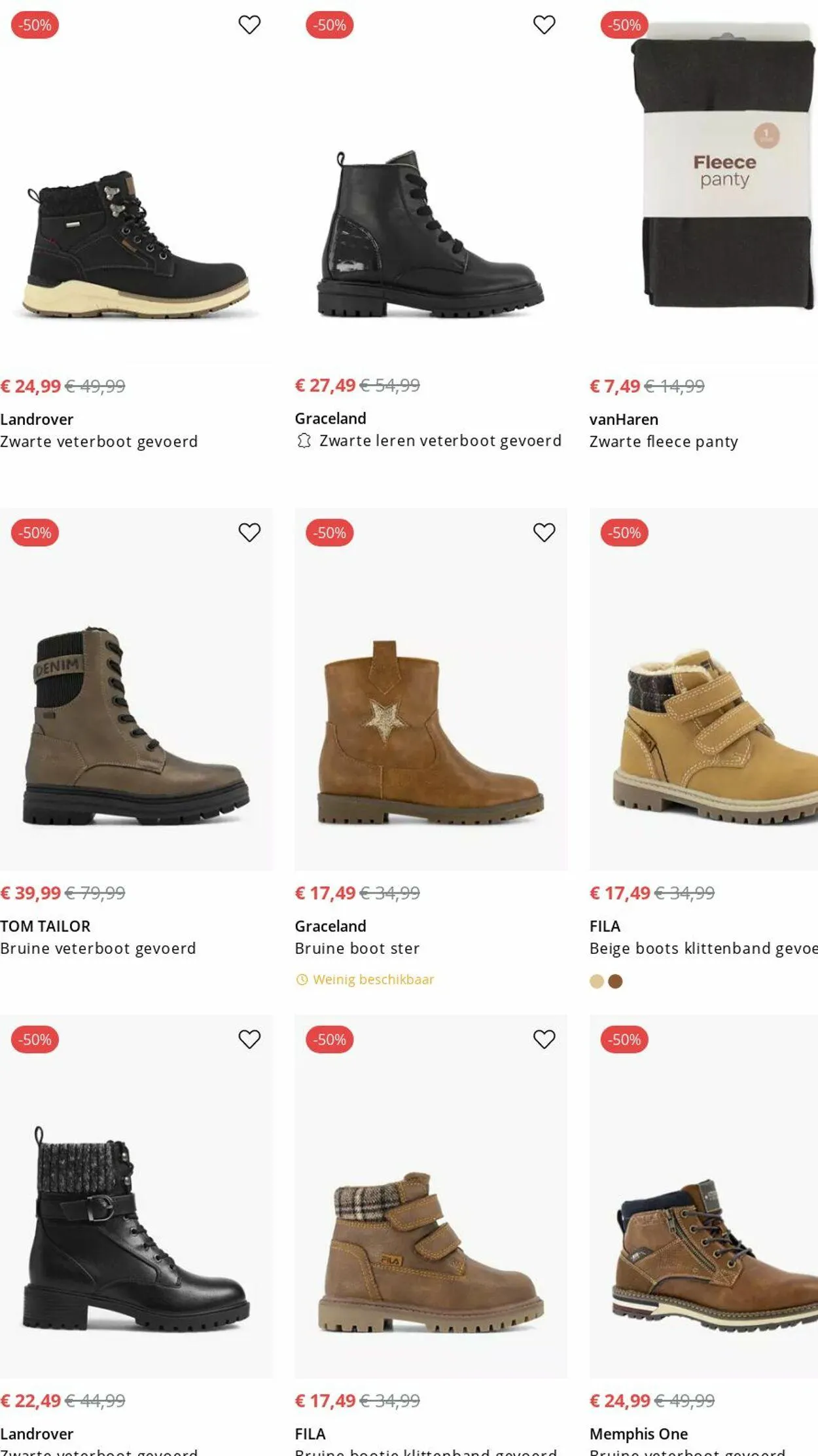This screenshot has height=1456, width=818.
Task: Add TOM TAILOR brown boot to wishlist
Action: pyautogui.click(x=249, y=532)
